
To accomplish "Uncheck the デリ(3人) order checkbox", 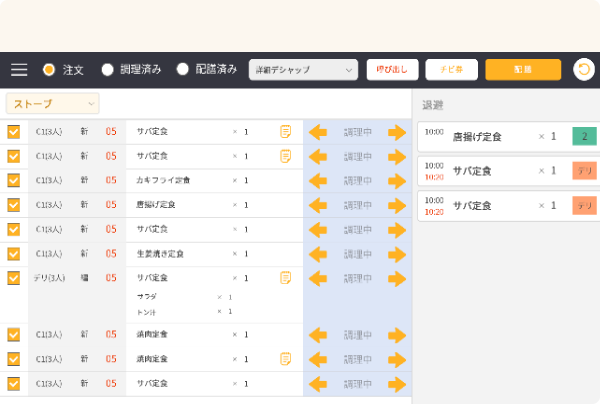I will 14,278.
